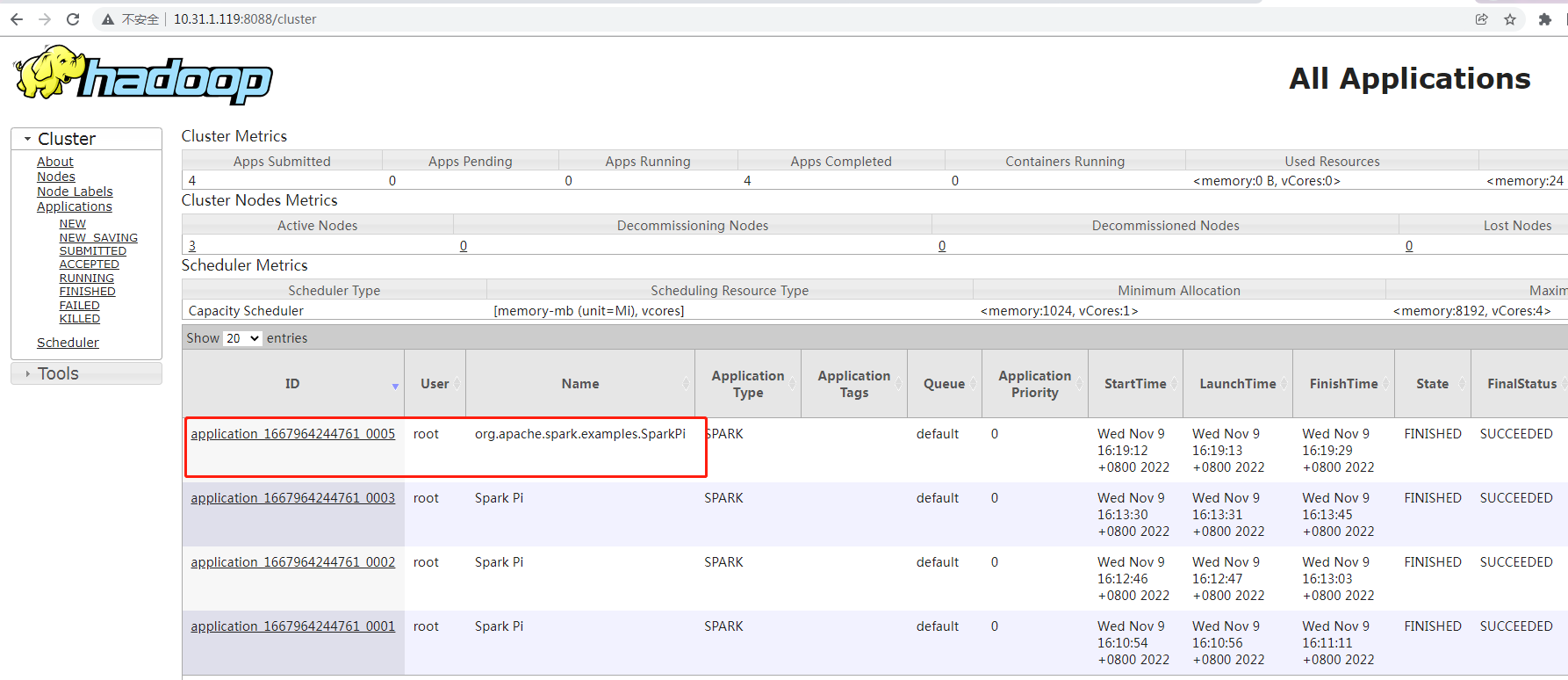
Task: Open the browser extensions puzzle icon
Action: click(1545, 19)
